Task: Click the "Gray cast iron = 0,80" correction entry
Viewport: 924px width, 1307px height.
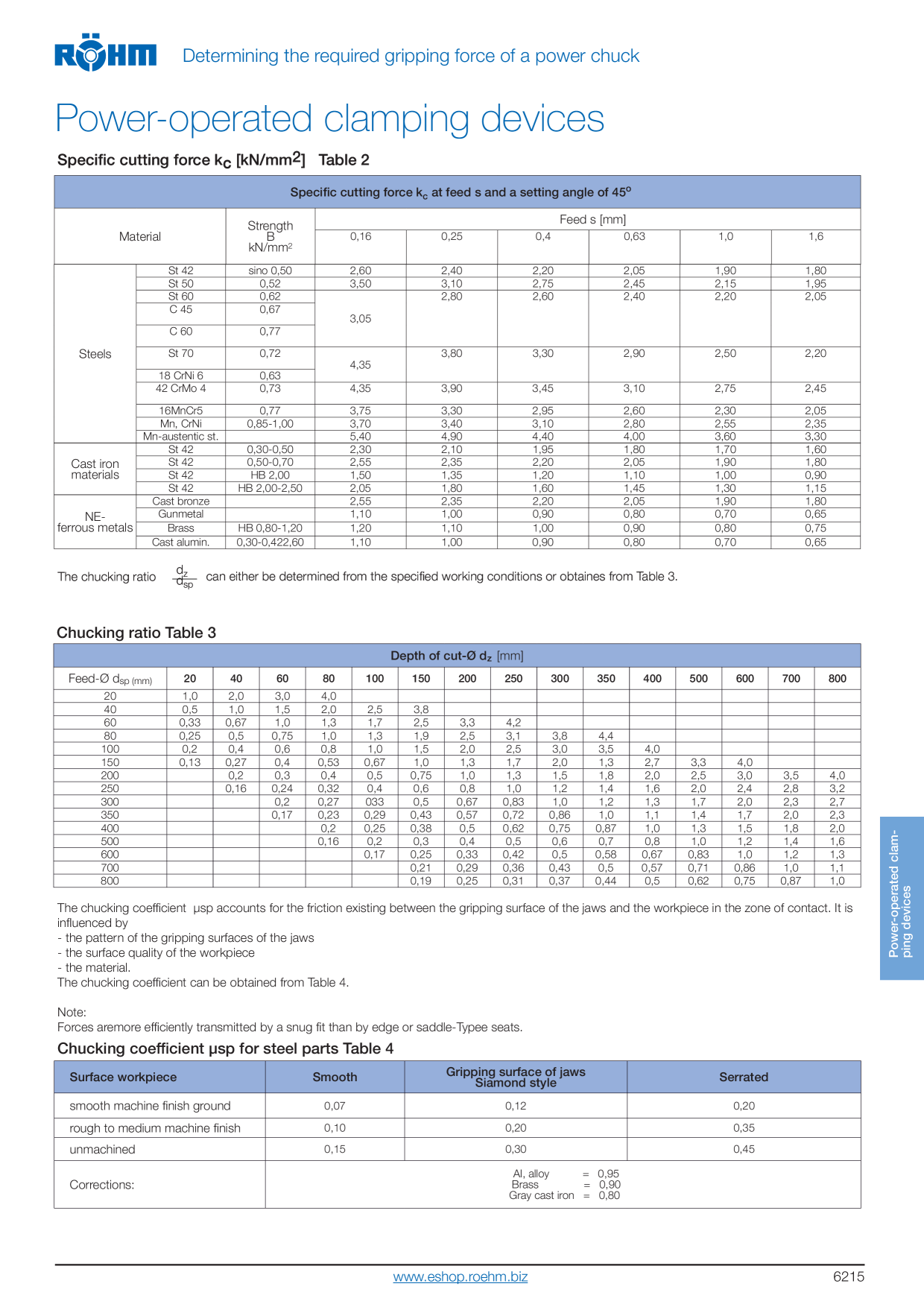Action: click(564, 1195)
